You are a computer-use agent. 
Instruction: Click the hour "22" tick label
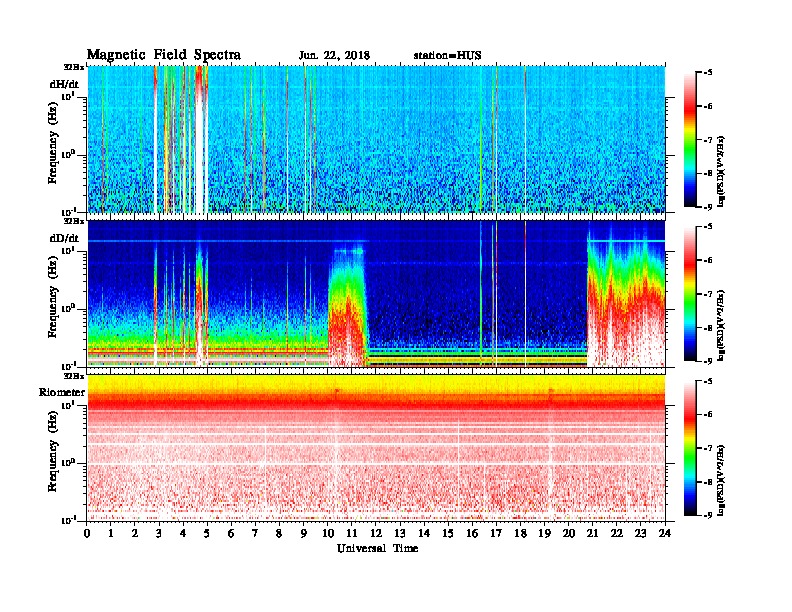(617, 533)
